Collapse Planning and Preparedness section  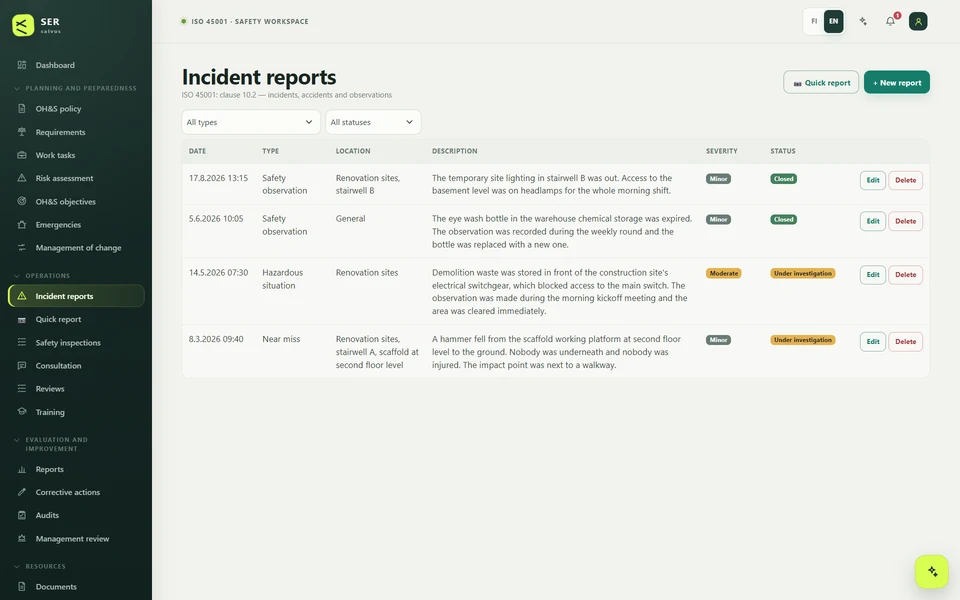coord(75,88)
